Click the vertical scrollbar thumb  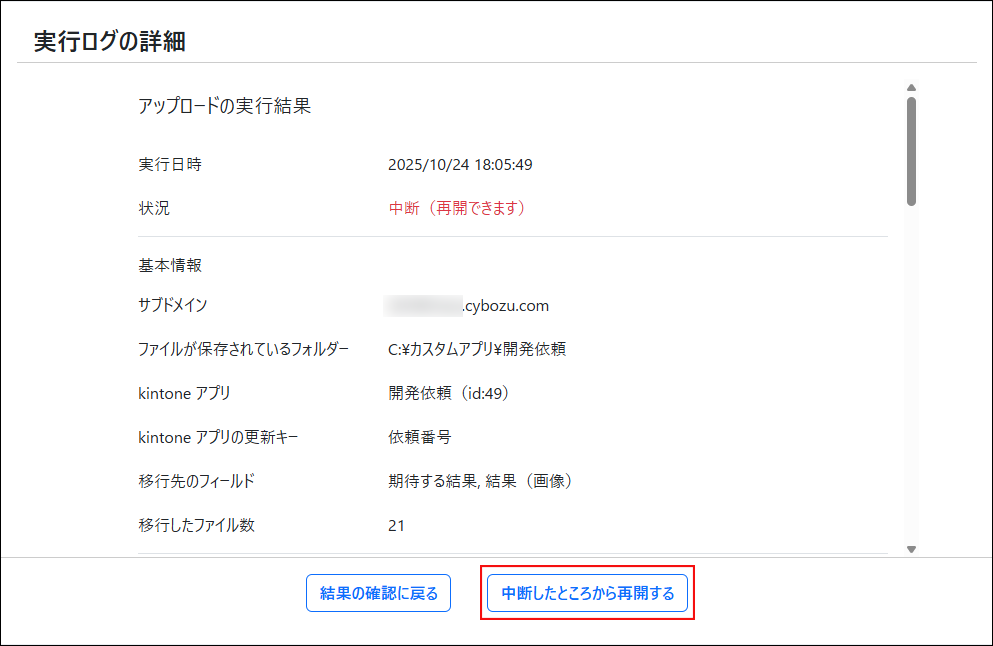pyautogui.click(x=911, y=150)
